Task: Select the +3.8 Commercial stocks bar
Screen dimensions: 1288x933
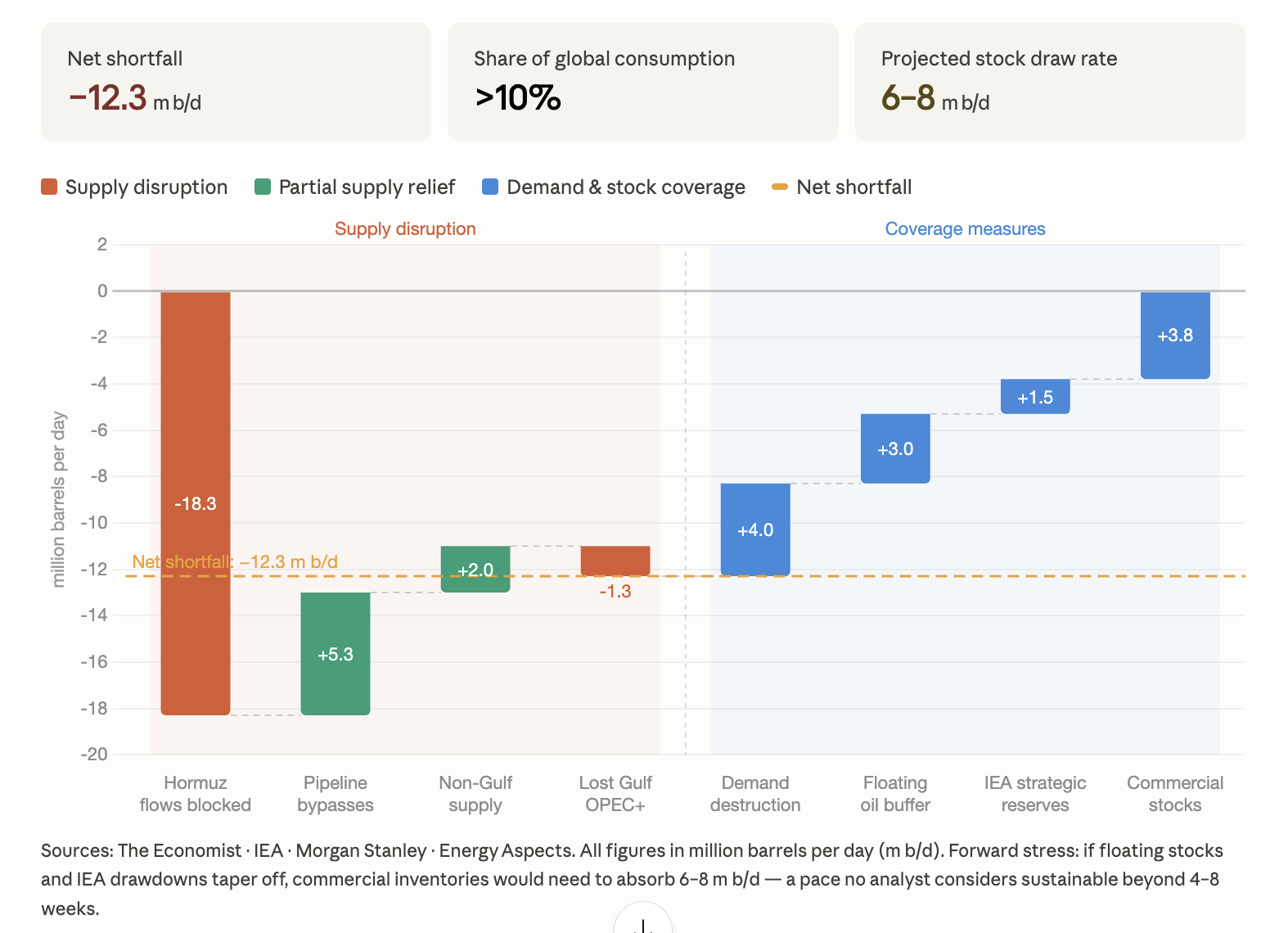Action: [1175, 335]
